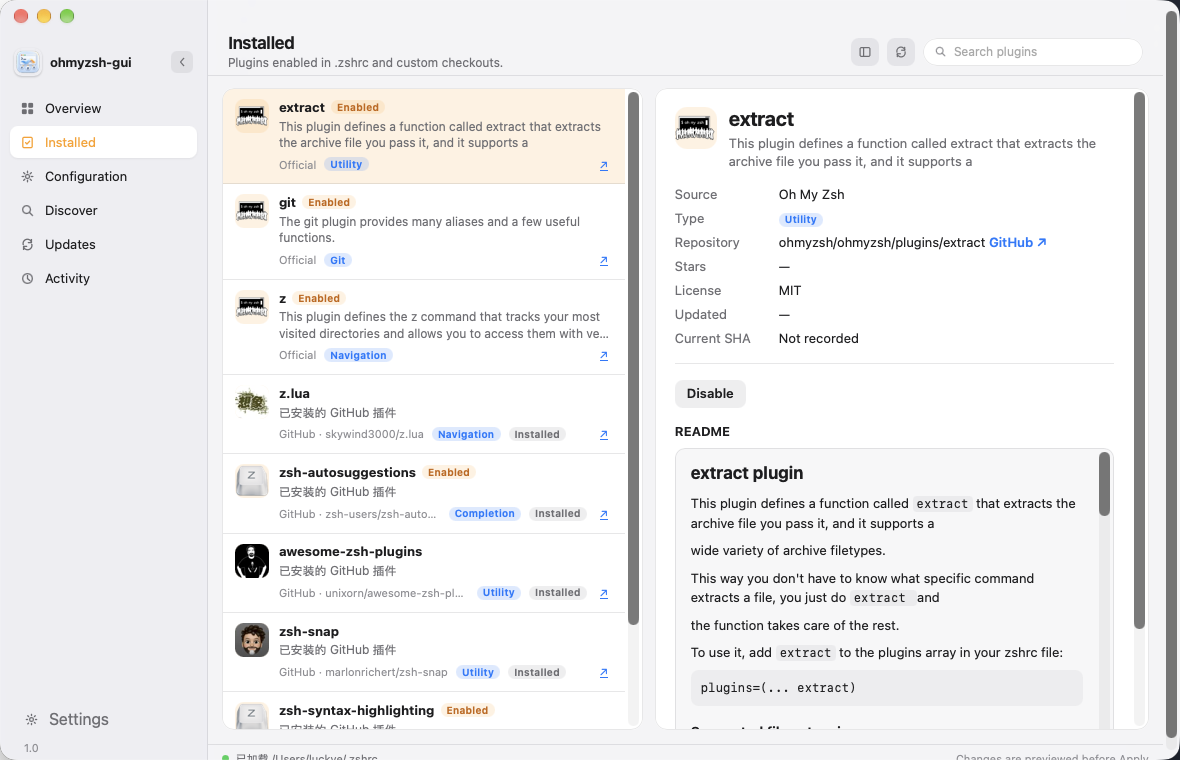Click the Utility type badge in details
Screen dimensions: 1180x760
(800, 219)
